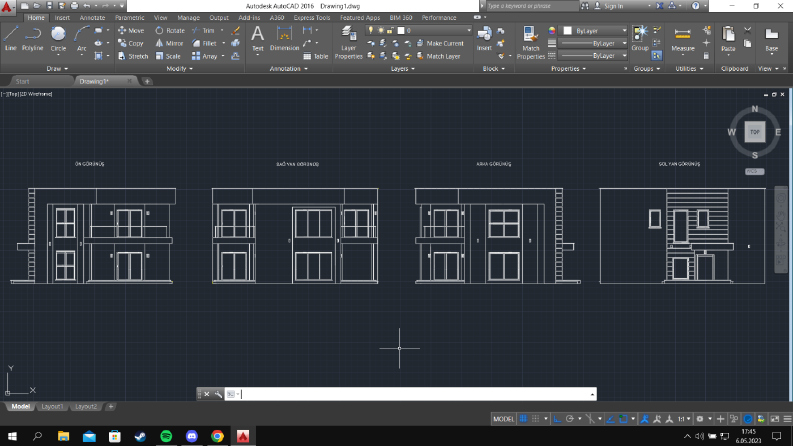793x446 pixels.
Task: Click the object color wheel icon
Action: 552,31
